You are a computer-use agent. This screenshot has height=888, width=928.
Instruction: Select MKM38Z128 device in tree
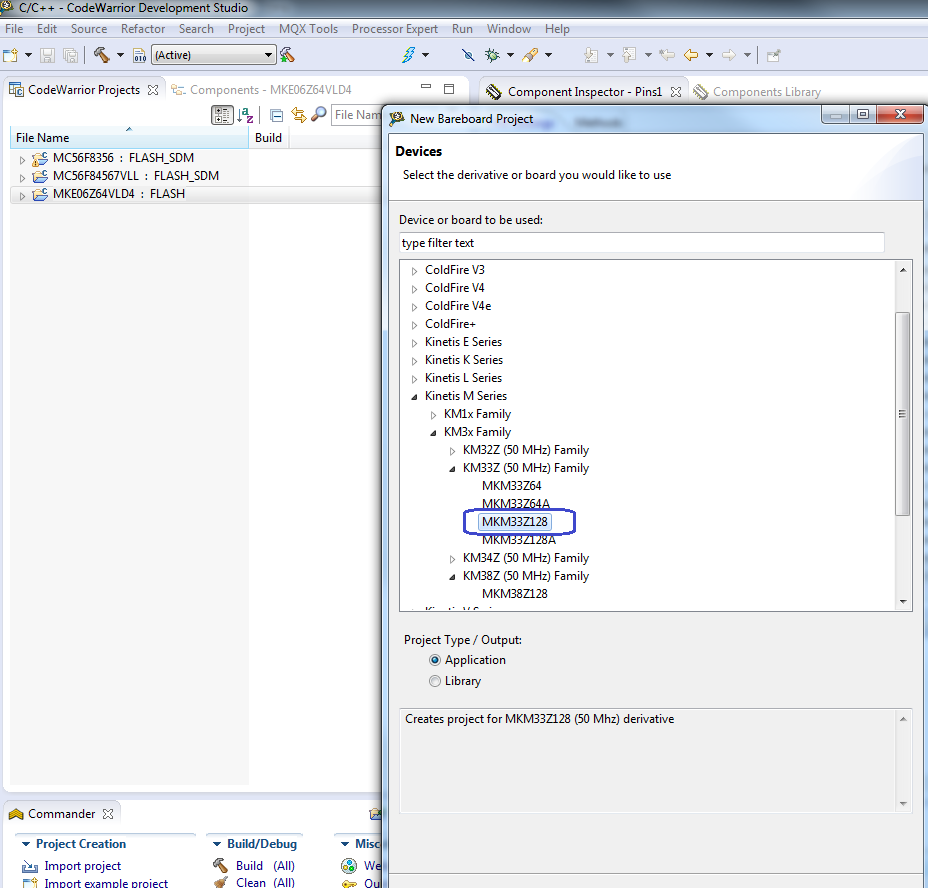(x=514, y=594)
